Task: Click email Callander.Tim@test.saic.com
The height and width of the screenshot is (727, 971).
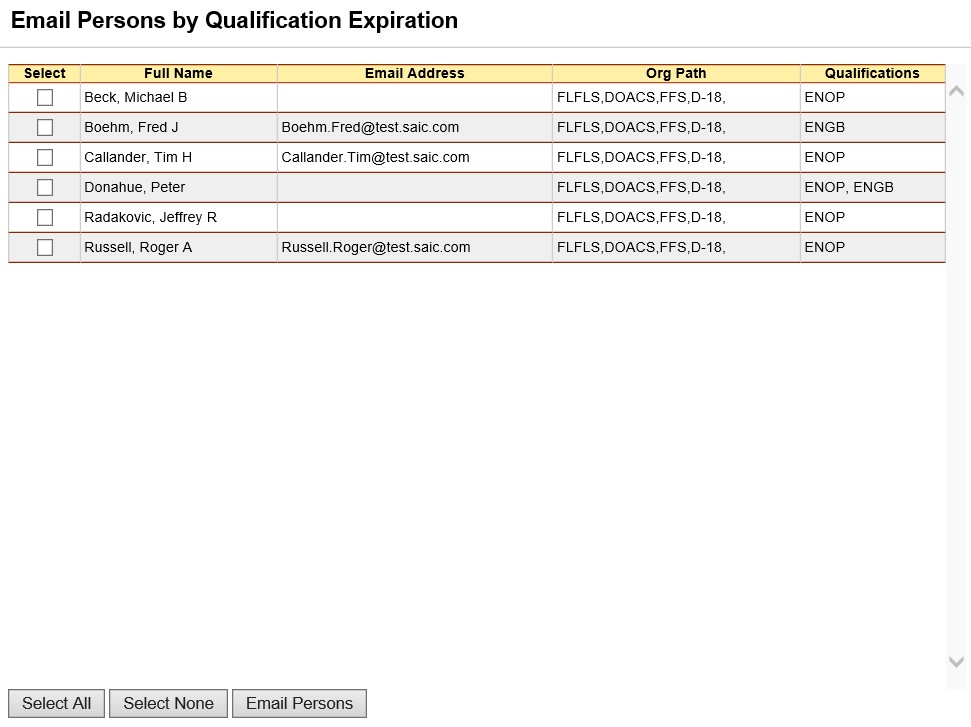Action: [375, 157]
